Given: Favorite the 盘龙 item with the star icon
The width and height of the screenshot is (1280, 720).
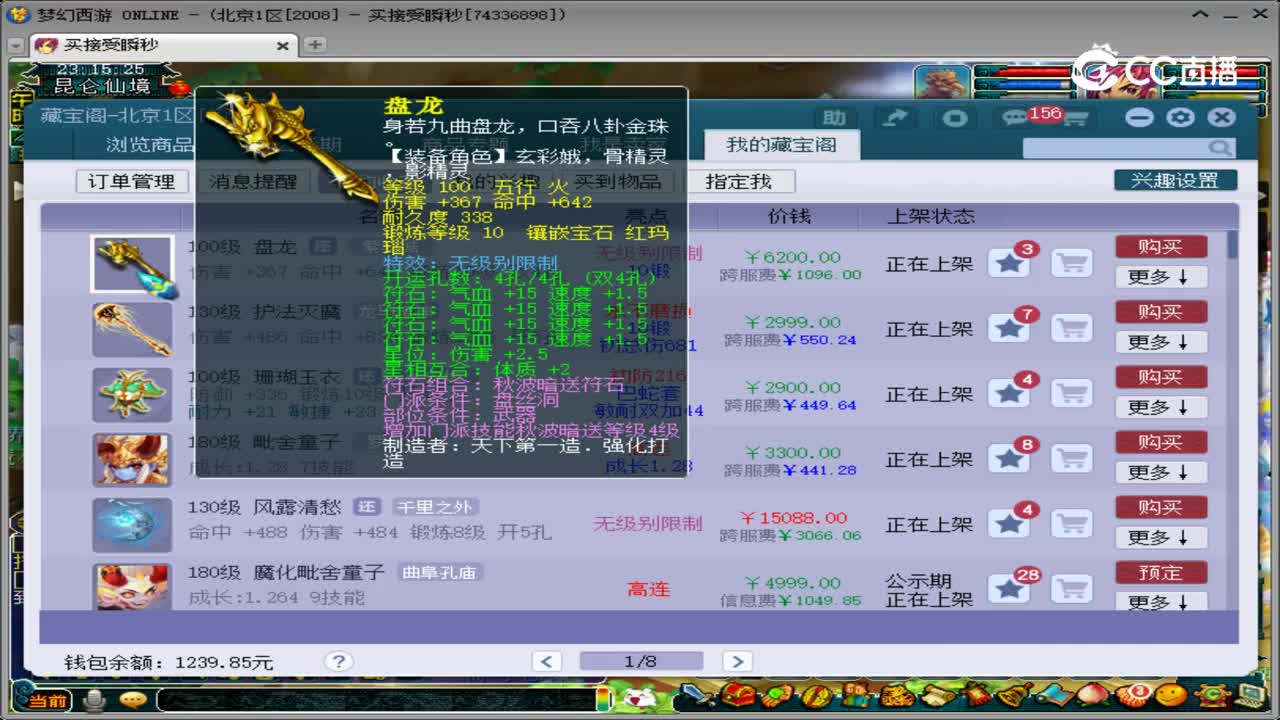Looking at the screenshot, I should pos(1009,263).
